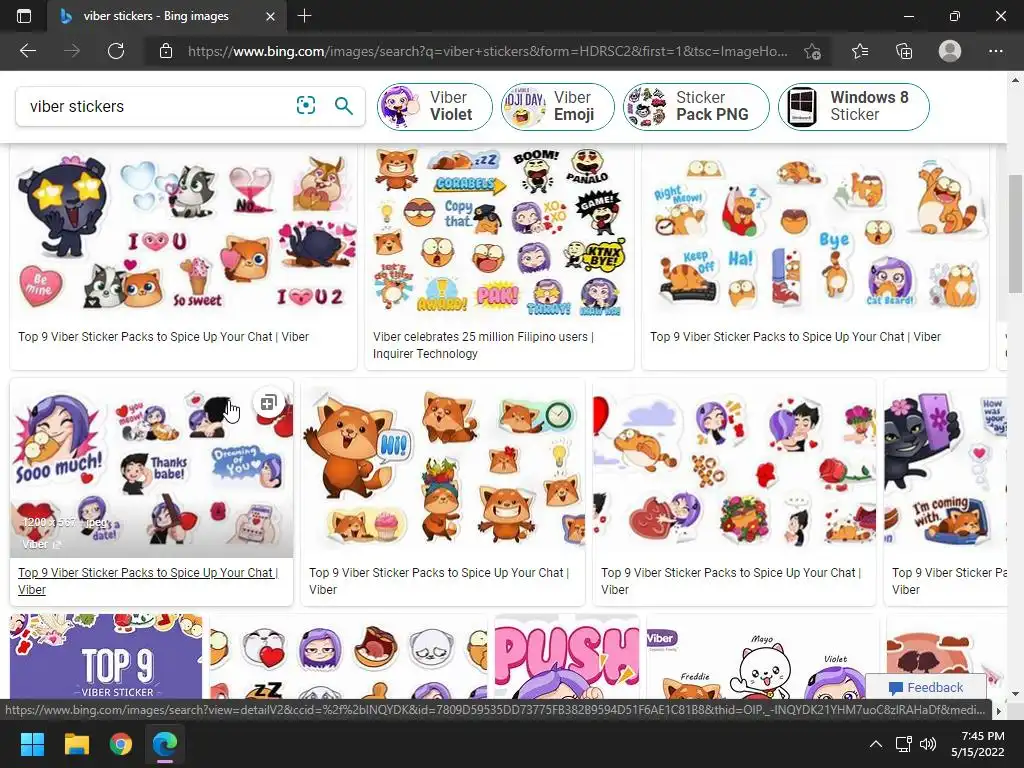Screen dimensions: 1024x768
Task: Open the red panda Hi! stickers thumbnail
Action: (x=443, y=468)
